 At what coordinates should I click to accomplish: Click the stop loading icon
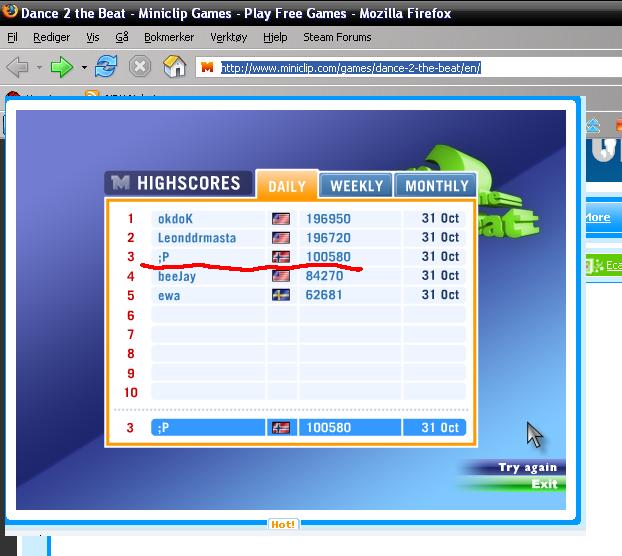click(140, 67)
